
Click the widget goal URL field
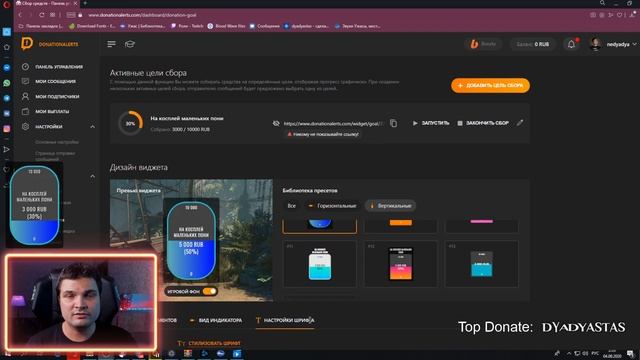click(x=333, y=123)
